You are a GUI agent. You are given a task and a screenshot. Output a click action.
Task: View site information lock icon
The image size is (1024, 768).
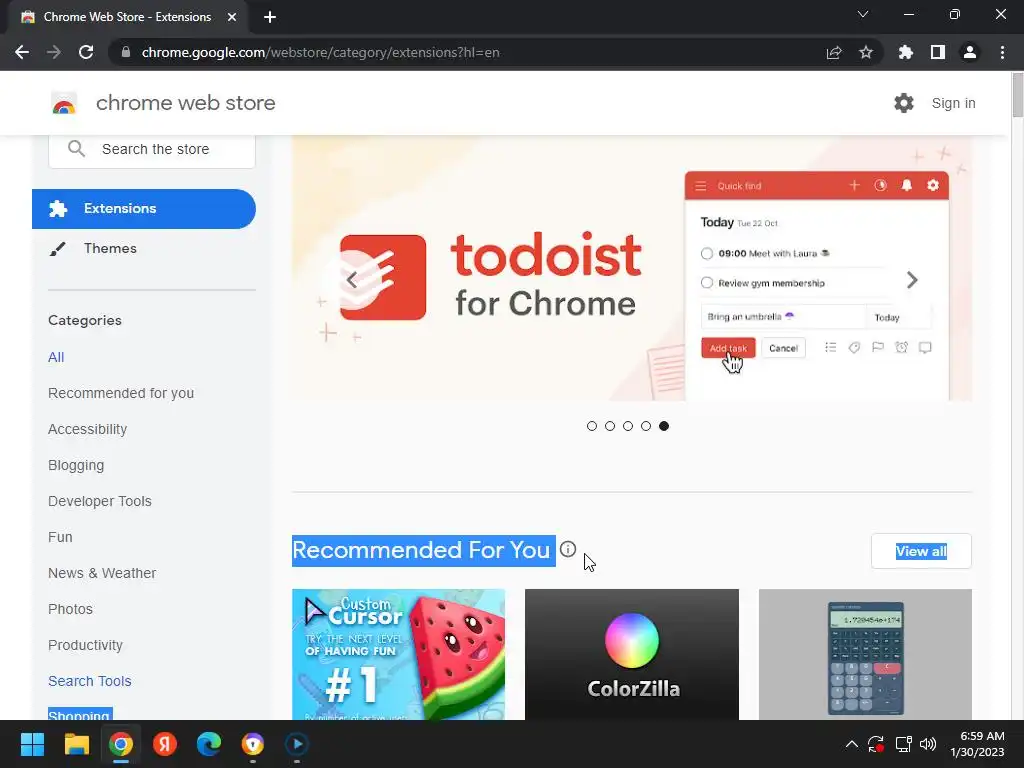(126, 52)
